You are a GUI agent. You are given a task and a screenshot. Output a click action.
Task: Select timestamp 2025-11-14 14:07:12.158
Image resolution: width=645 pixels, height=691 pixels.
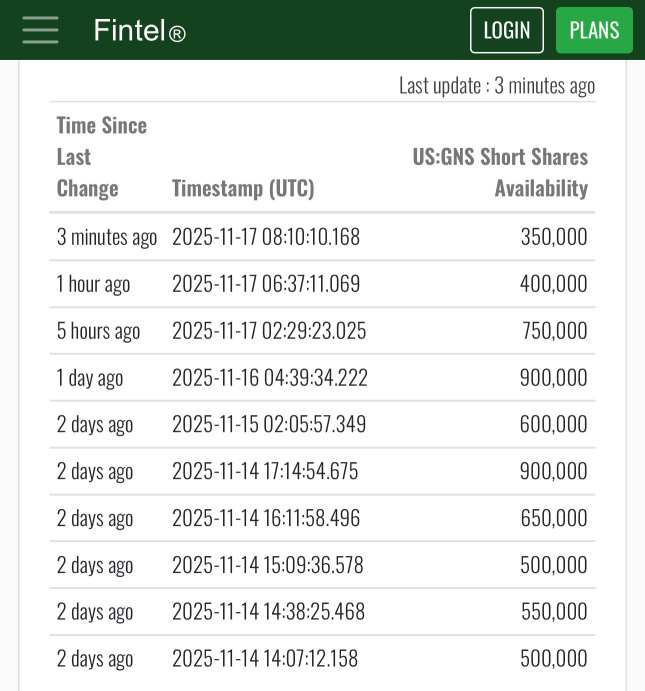coord(265,659)
